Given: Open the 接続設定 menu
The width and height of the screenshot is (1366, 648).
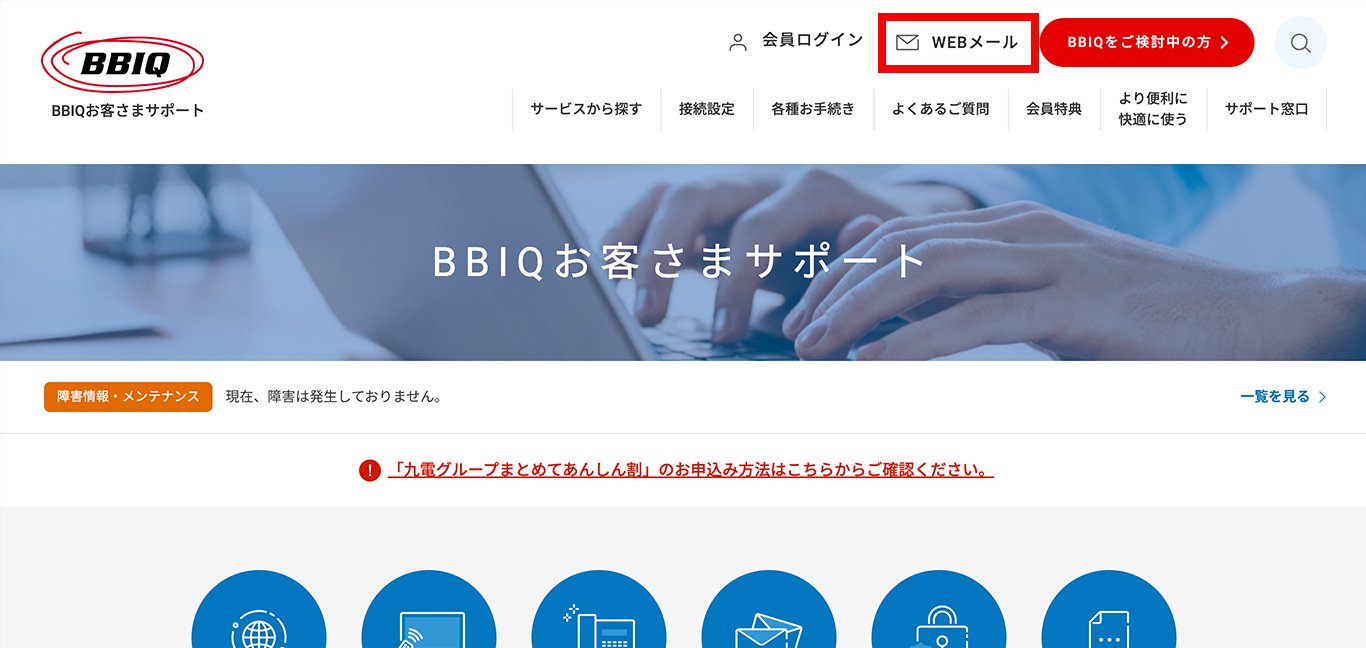Looking at the screenshot, I should point(707,109).
